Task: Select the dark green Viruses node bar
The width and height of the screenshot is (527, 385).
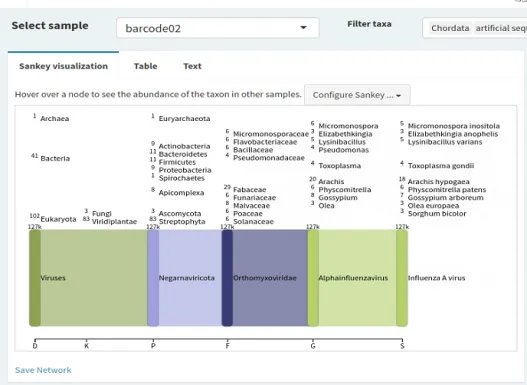Action: tap(35, 278)
